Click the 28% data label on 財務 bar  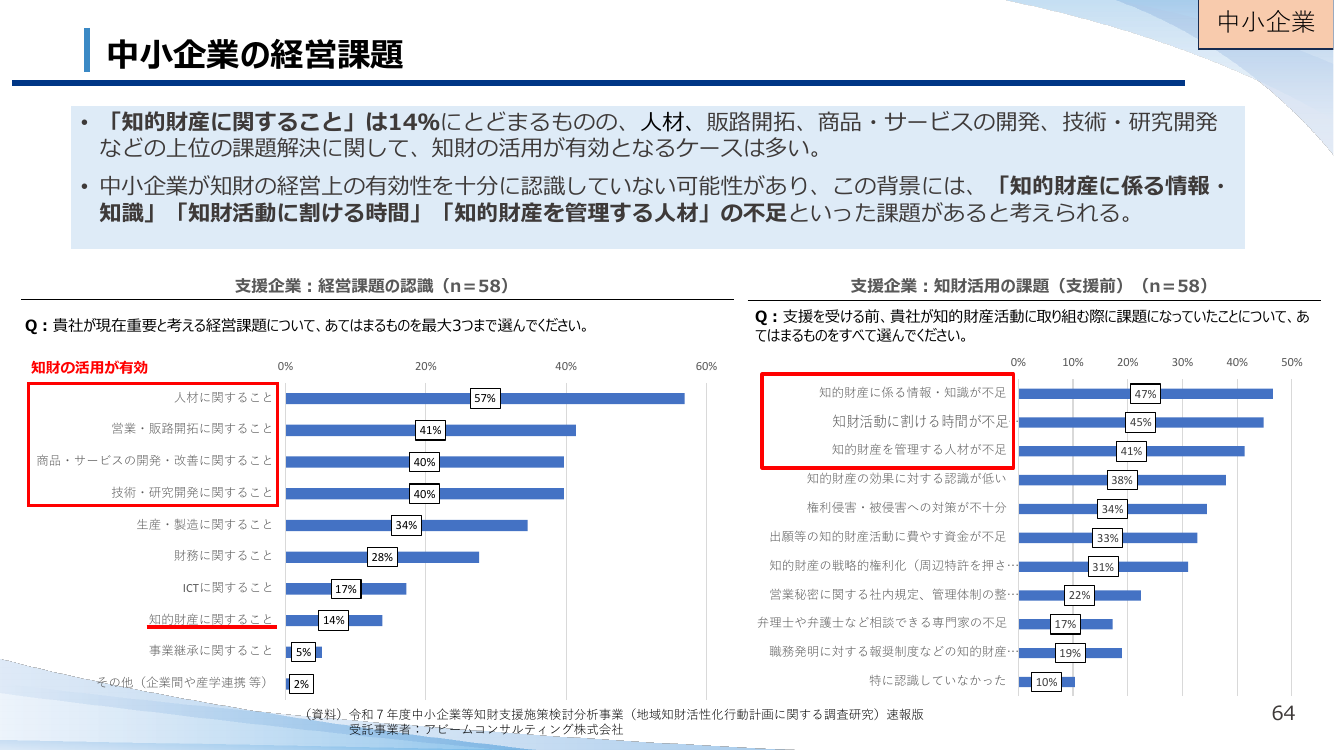click(382, 557)
